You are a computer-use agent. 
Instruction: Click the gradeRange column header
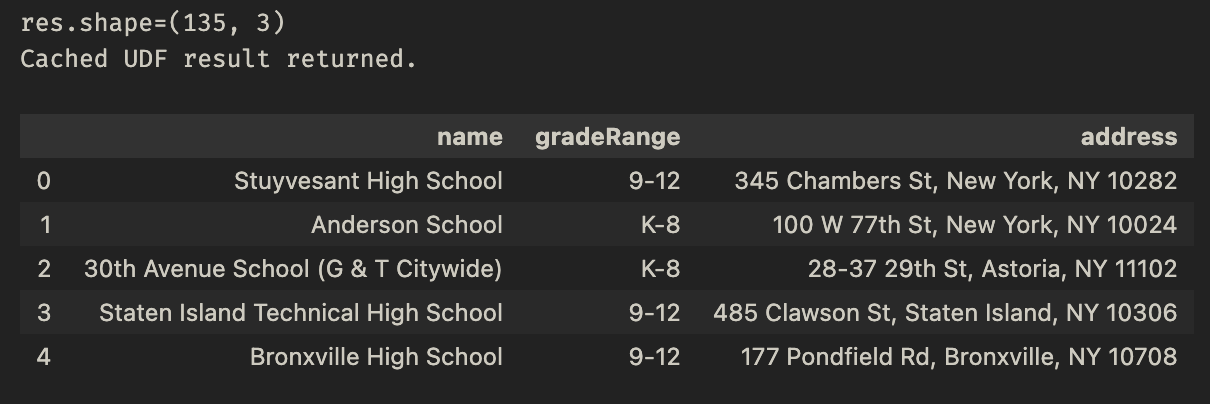(x=607, y=137)
